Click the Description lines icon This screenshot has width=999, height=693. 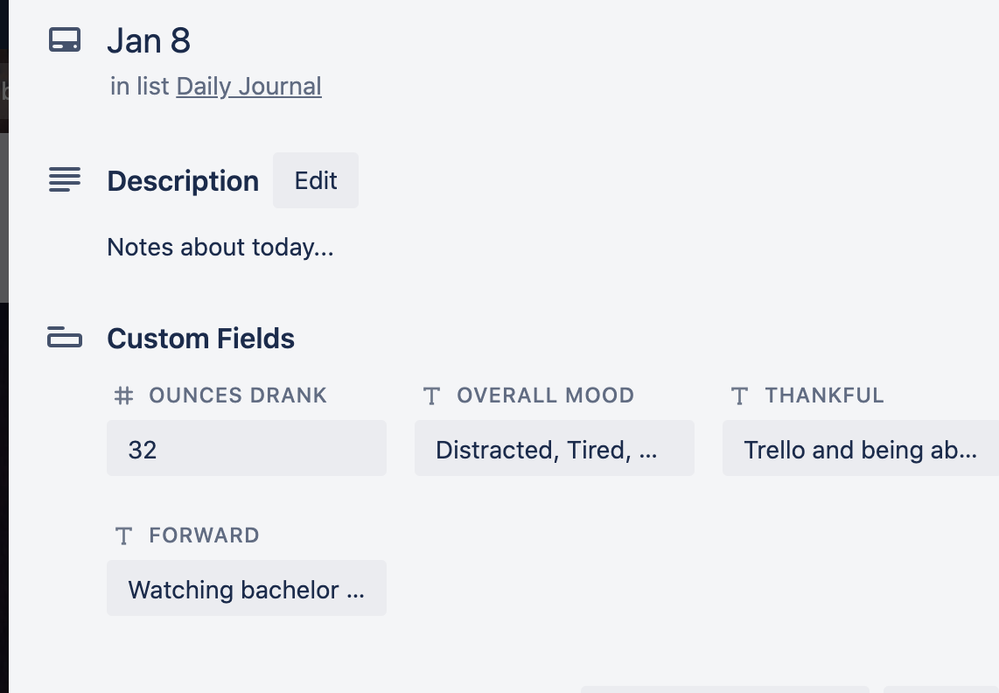tap(65, 181)
